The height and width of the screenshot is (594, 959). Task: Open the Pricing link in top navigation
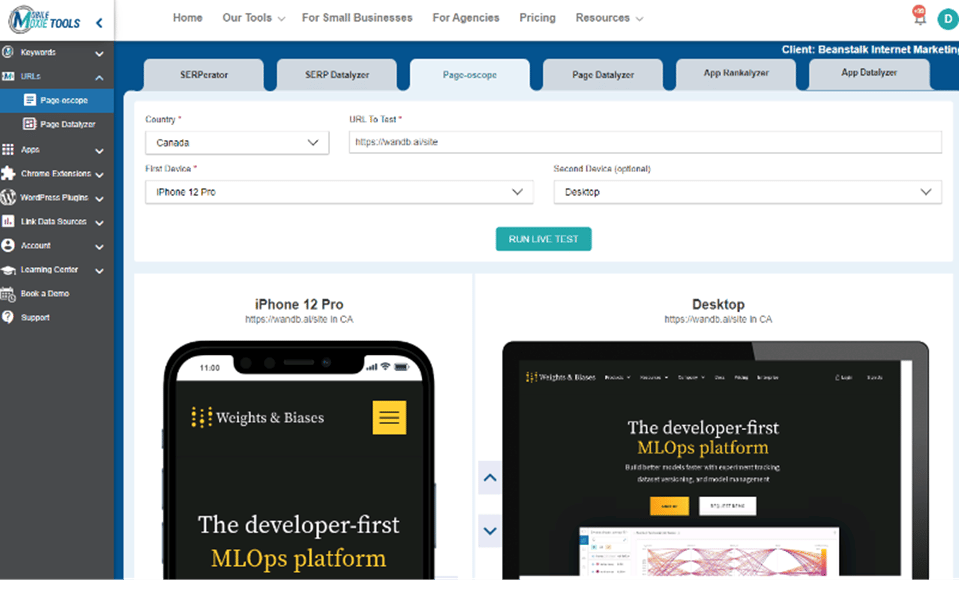point(537,18)
